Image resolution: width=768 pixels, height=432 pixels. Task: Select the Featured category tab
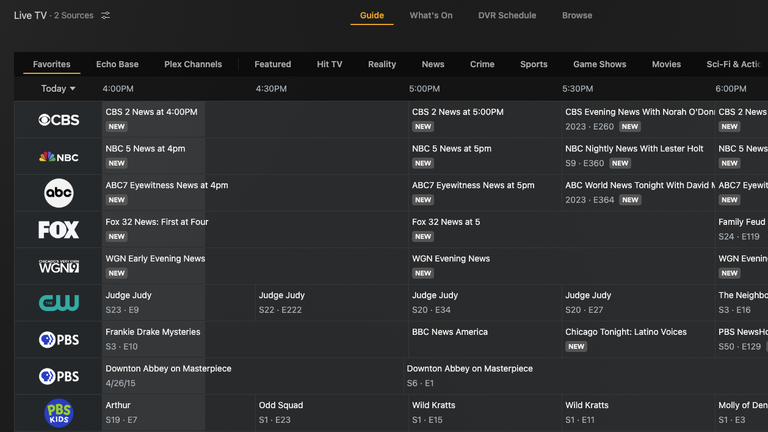point(273,64)
